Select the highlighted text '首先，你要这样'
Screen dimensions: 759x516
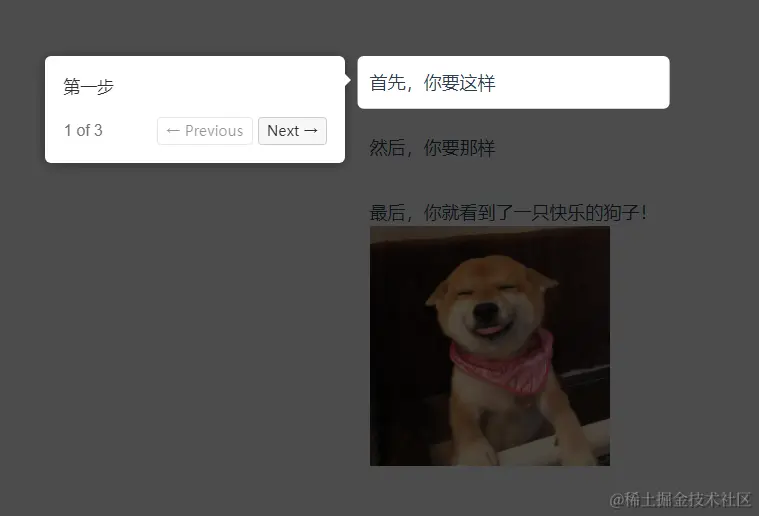tap(432, 83)
